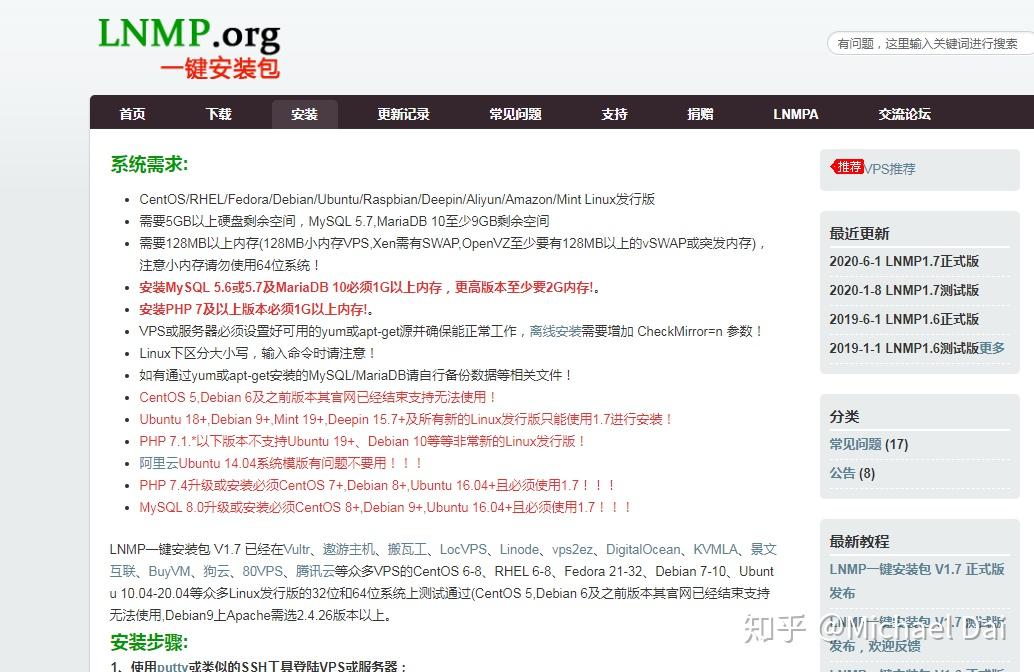Viewport: 1034px width, 672px height.
Task: Click the MySQL 8.0升级或安装 requirement line
Action: (385, 507)
